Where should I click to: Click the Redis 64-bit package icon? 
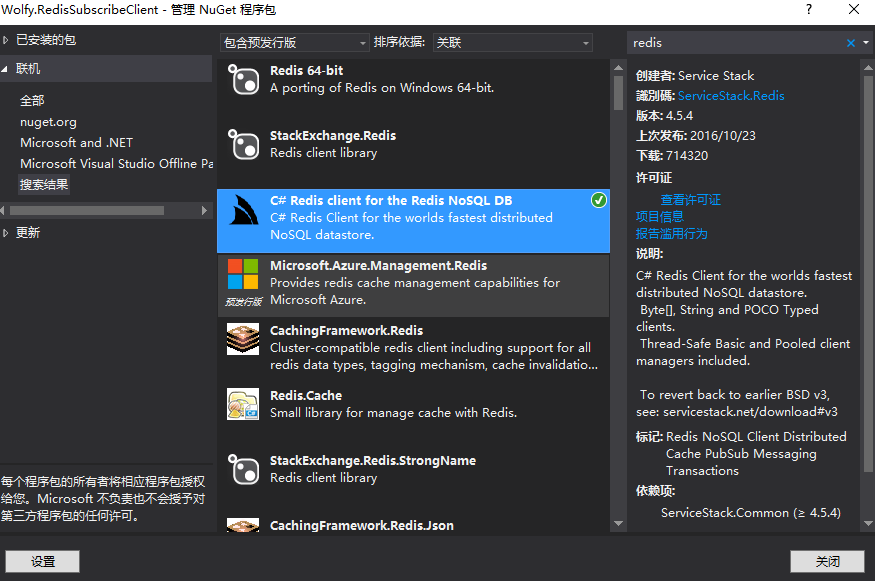click(243, 79)
